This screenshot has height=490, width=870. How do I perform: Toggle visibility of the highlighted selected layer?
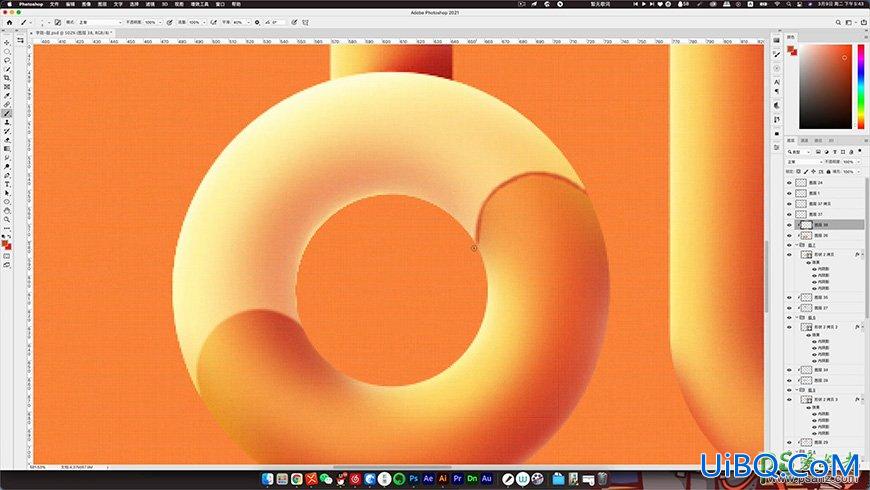(789, 225)
